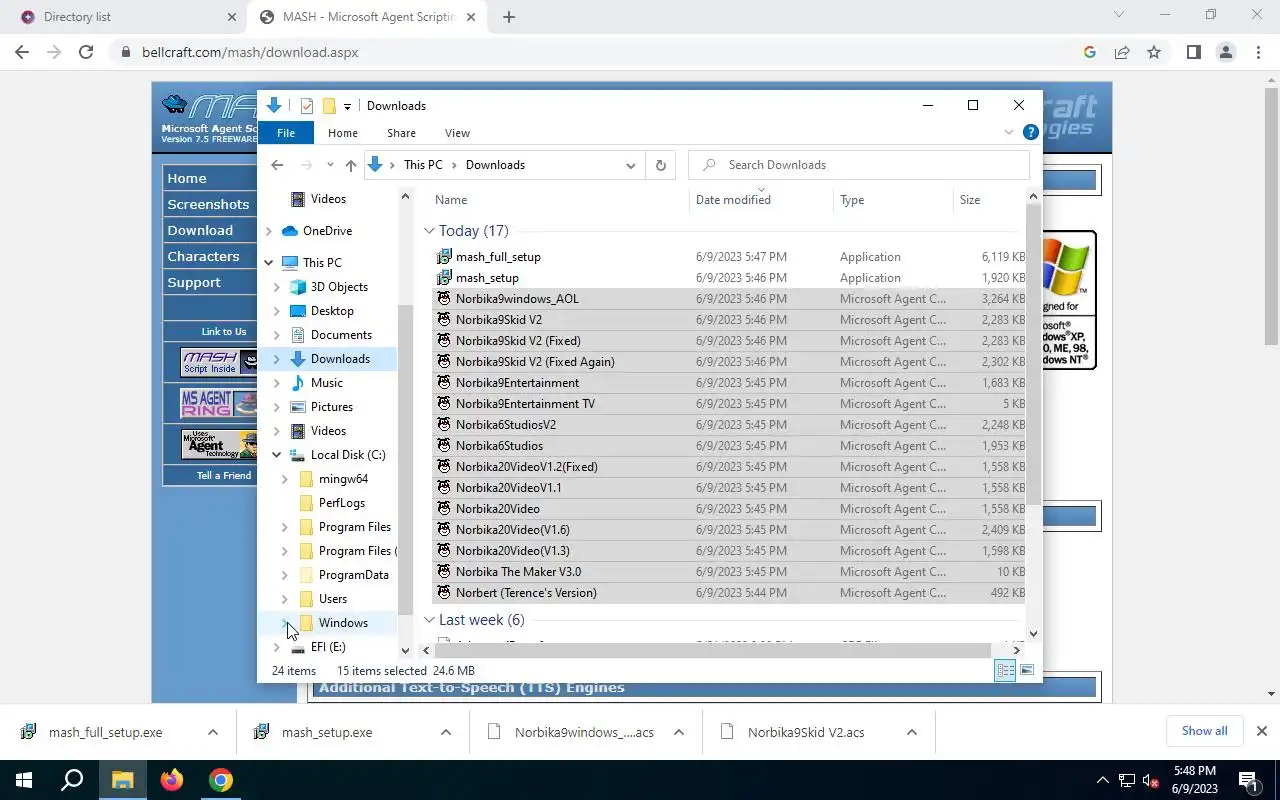Screen dimensions: 1280x800
Task: Click the Properties quick access toolbar icon
Action: tap(307, 106)
